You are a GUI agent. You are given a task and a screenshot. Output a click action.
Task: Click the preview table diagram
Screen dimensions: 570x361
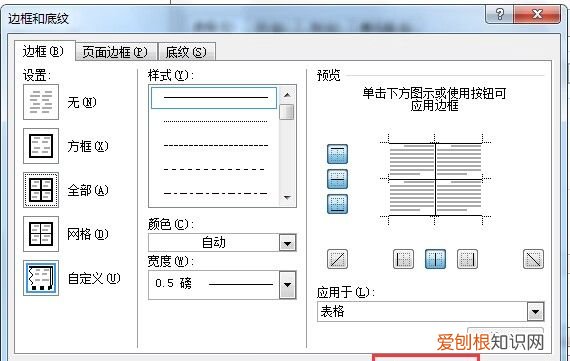click(x=435, y=179)
